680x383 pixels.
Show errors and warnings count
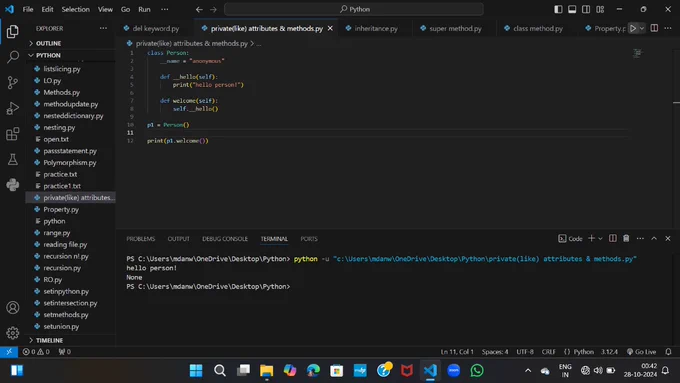(x=36, y=352)
